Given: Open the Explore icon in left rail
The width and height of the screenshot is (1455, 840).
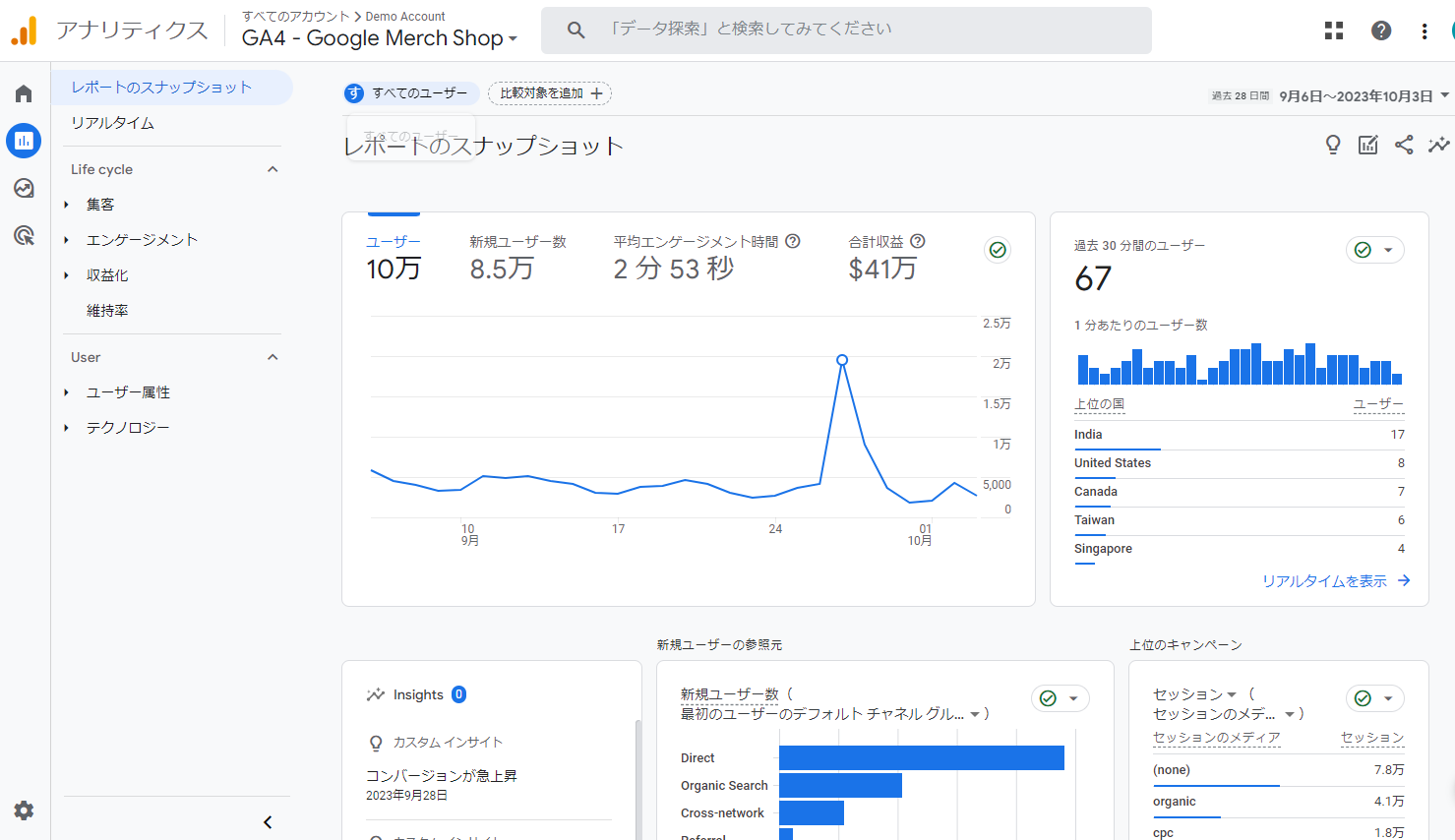Looking at the screenshot, I should pyautogui.click(x=24, y=188).
